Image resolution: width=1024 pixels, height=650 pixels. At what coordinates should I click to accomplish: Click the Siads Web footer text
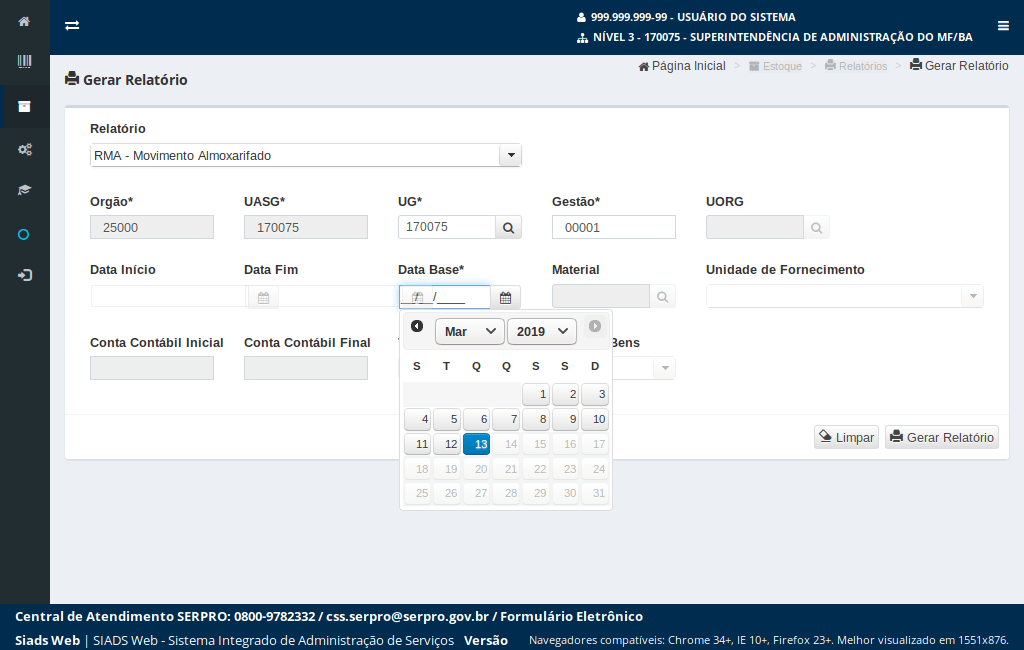coord(48,640)
